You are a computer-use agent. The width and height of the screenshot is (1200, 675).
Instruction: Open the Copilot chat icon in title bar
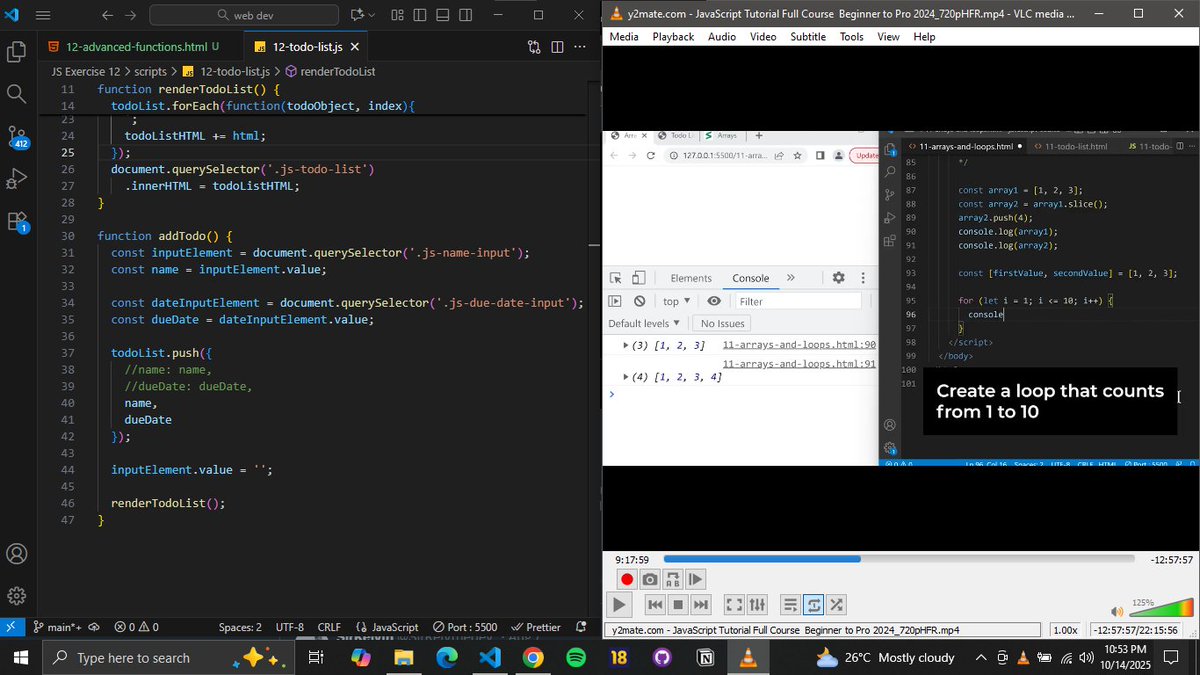358,15
